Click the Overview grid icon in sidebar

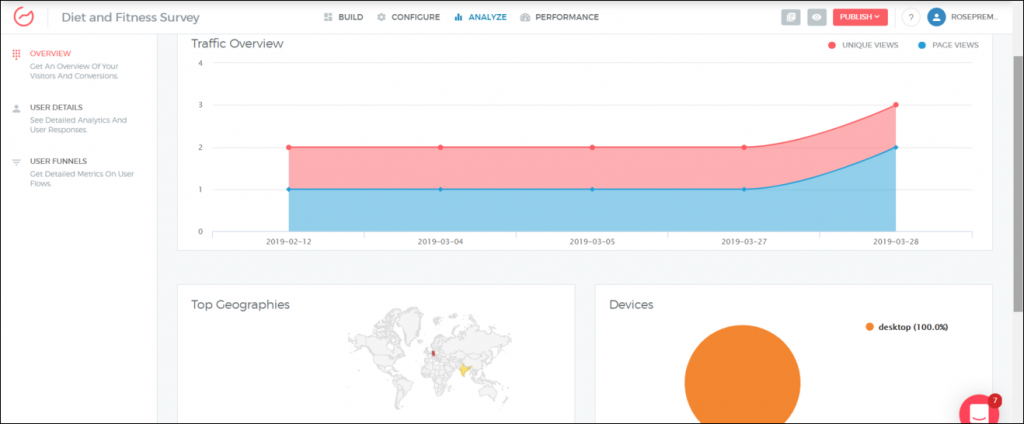16,53
